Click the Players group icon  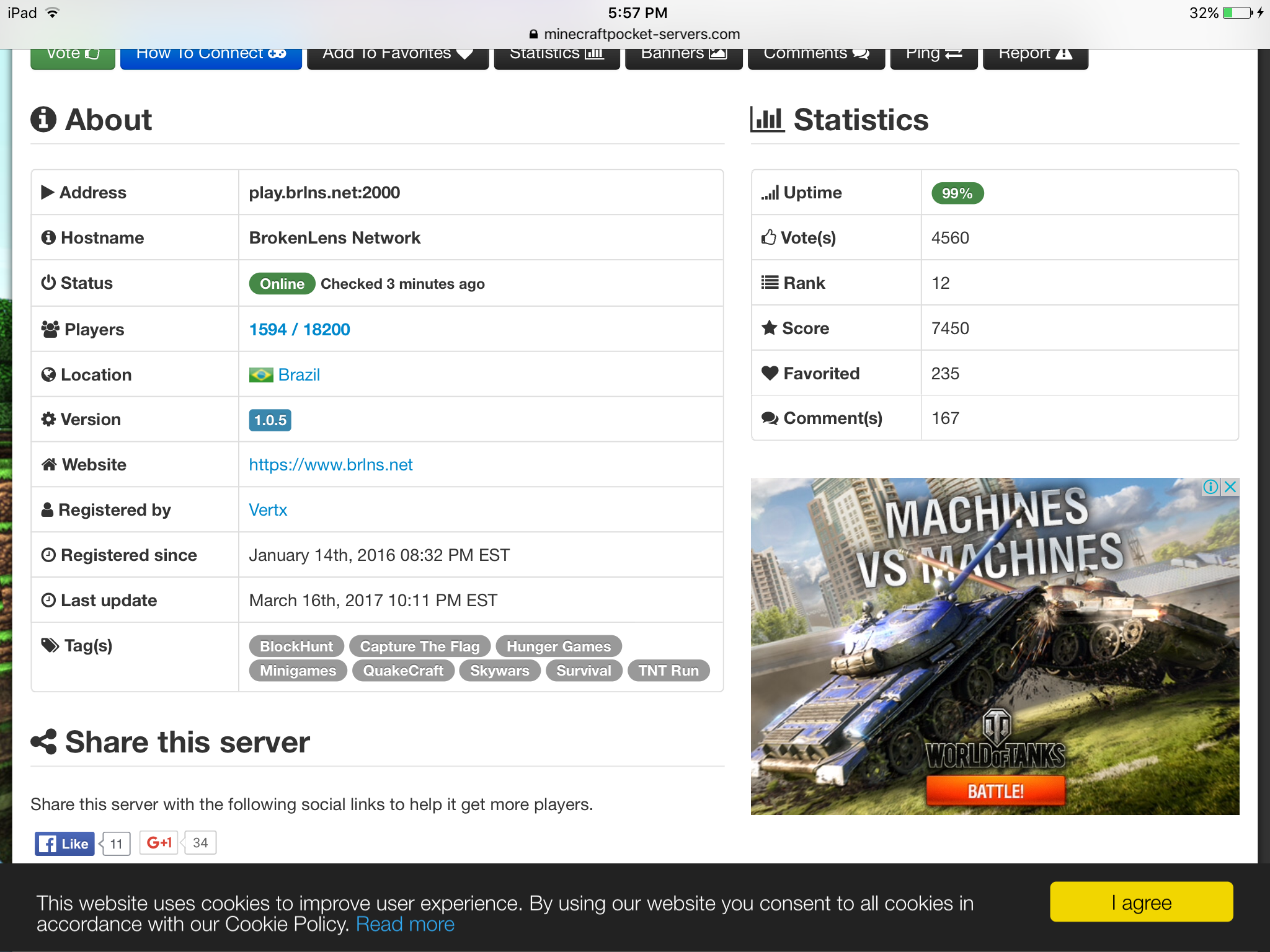50,329
